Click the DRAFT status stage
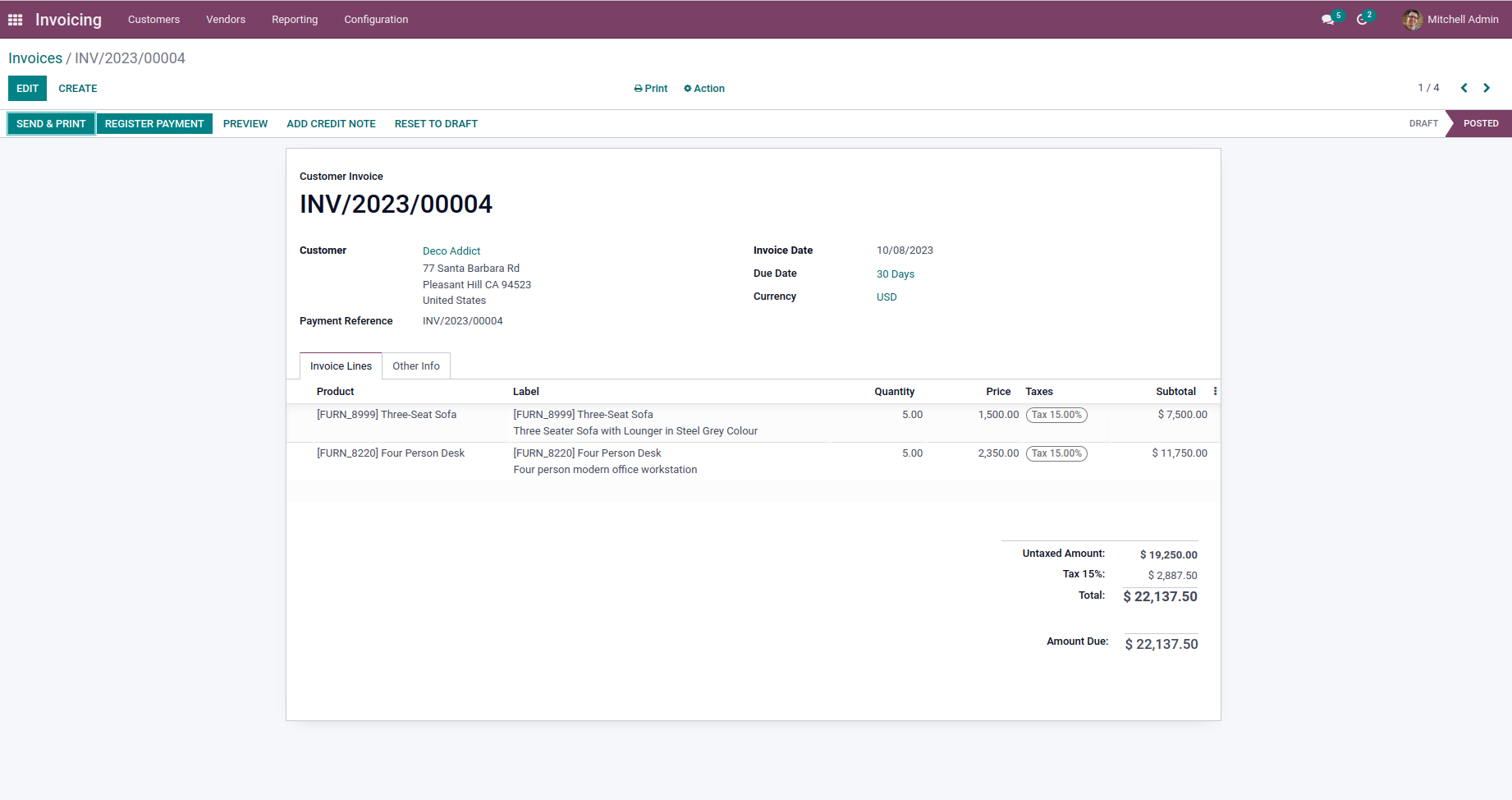The image size is (1512, 800). coord(1423,123)
